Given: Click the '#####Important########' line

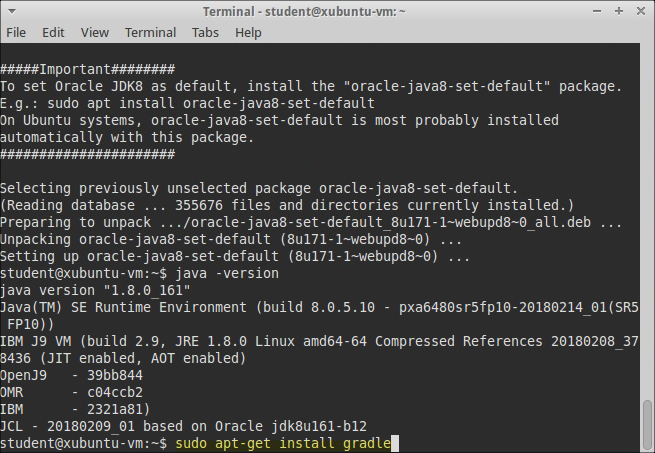Looking at the screenshot, I should (x=87, y=69).
